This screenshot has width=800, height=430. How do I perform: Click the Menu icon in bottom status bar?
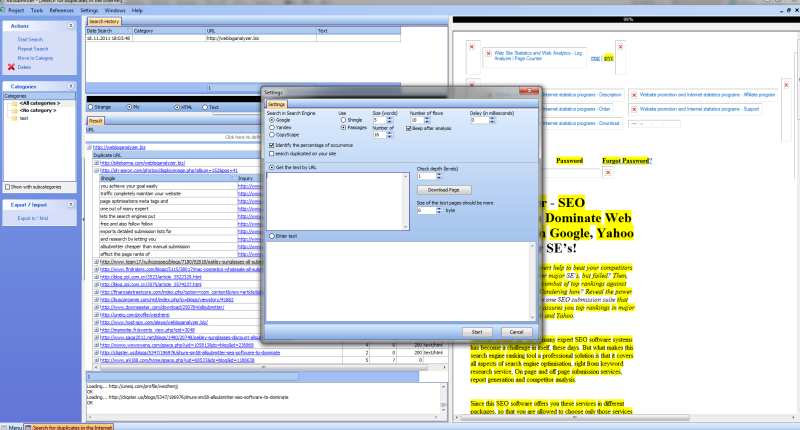(x=5, y=427)
